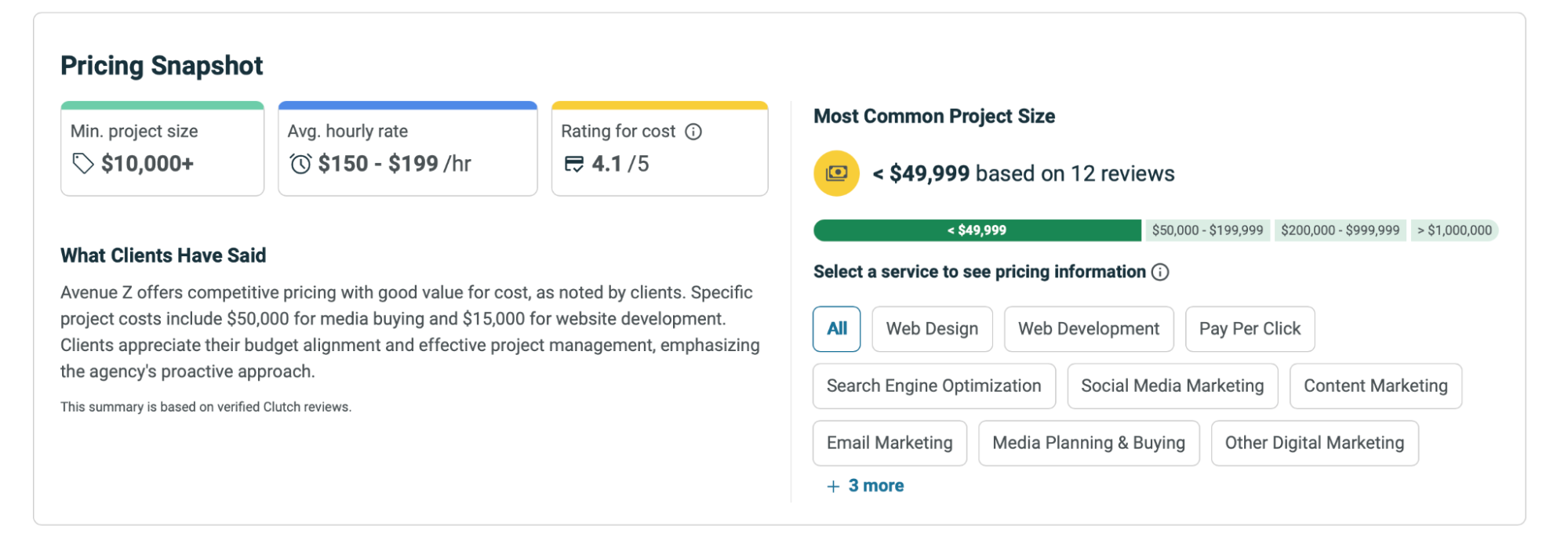This screenshot has height=558, width=1568.
Task: Switch to Content Marketing pricing
Action: (x=1375, y=386)
